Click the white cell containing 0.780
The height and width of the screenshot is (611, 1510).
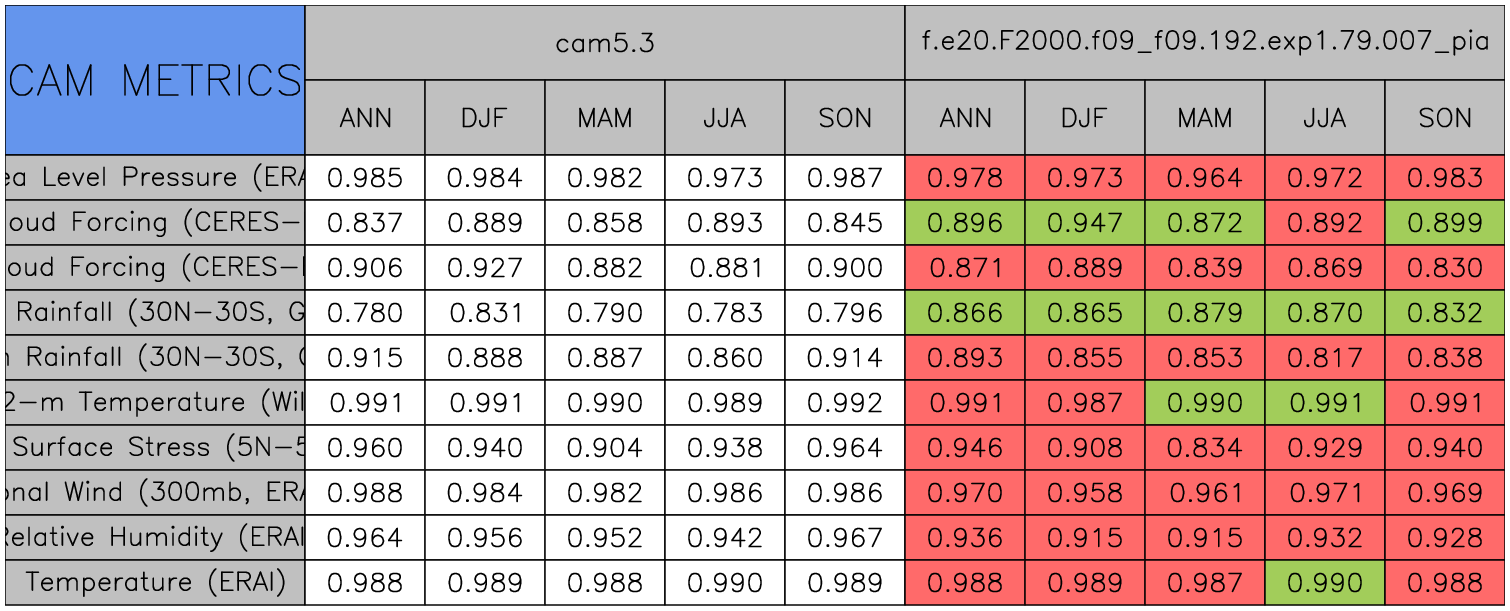pyautogui.click(x=365, y=313)
